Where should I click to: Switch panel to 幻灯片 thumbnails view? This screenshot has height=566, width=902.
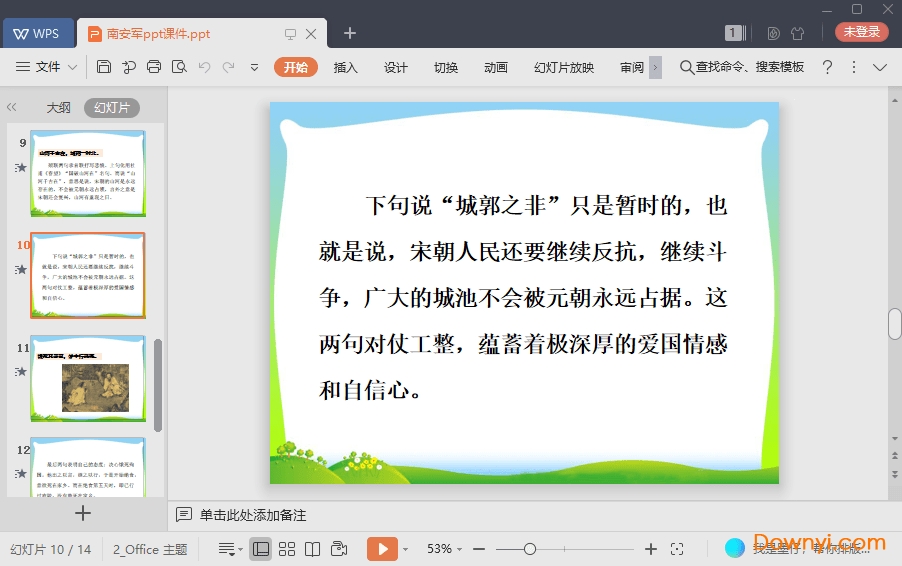[x=112, y=108]
